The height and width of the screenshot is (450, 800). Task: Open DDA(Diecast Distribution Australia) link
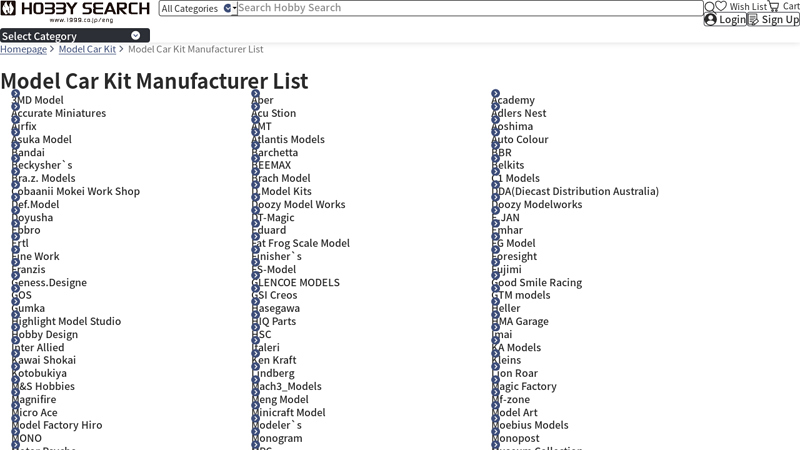[575, 191]
